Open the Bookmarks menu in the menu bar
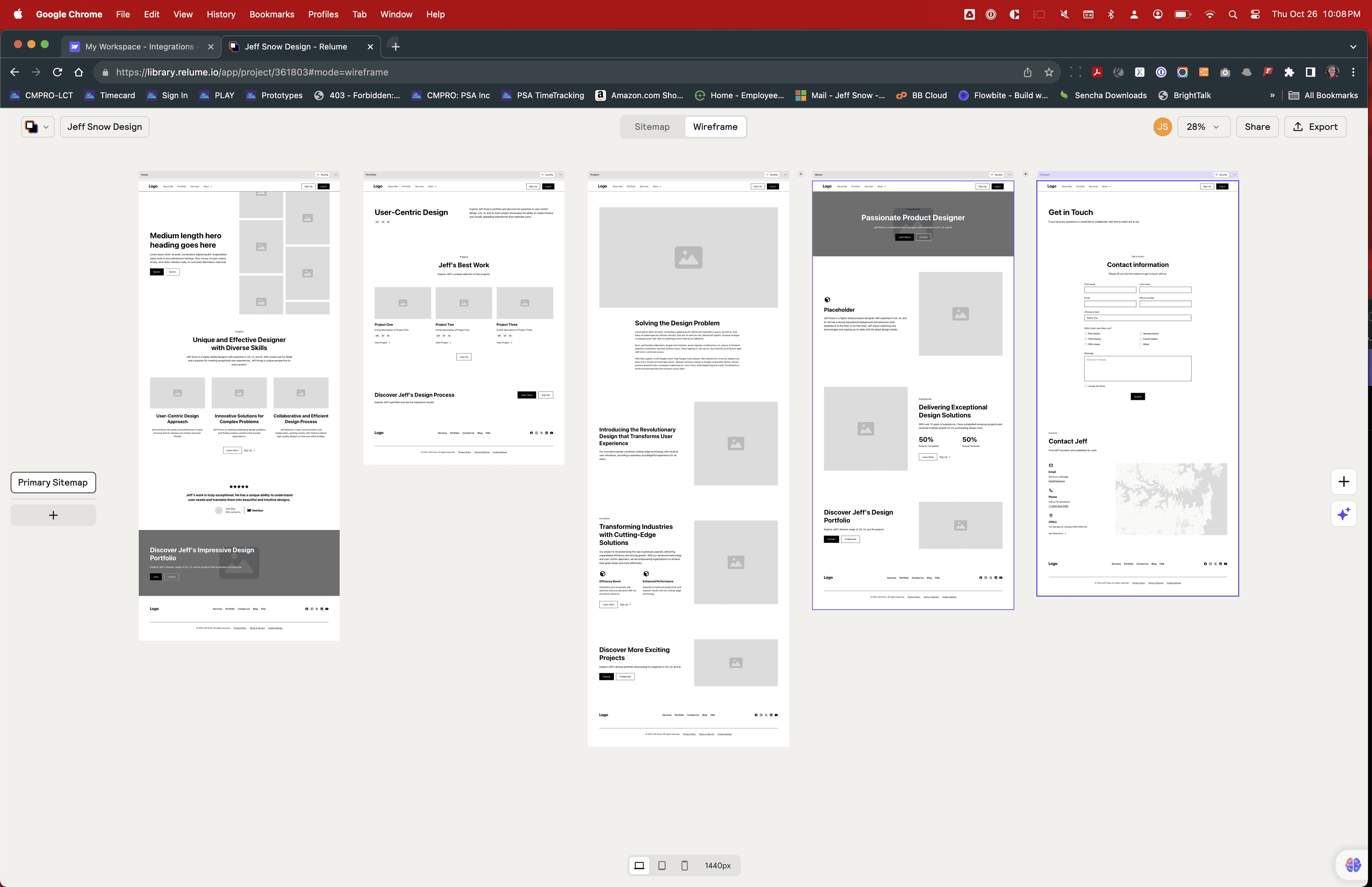Screen dimensions: 1372x887 coord(272,14)
